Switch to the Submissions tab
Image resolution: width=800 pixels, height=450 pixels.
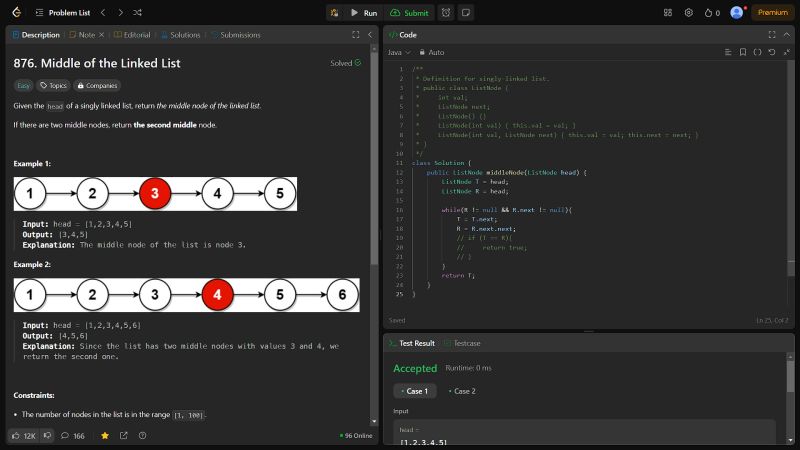click(x=236, y=35)
